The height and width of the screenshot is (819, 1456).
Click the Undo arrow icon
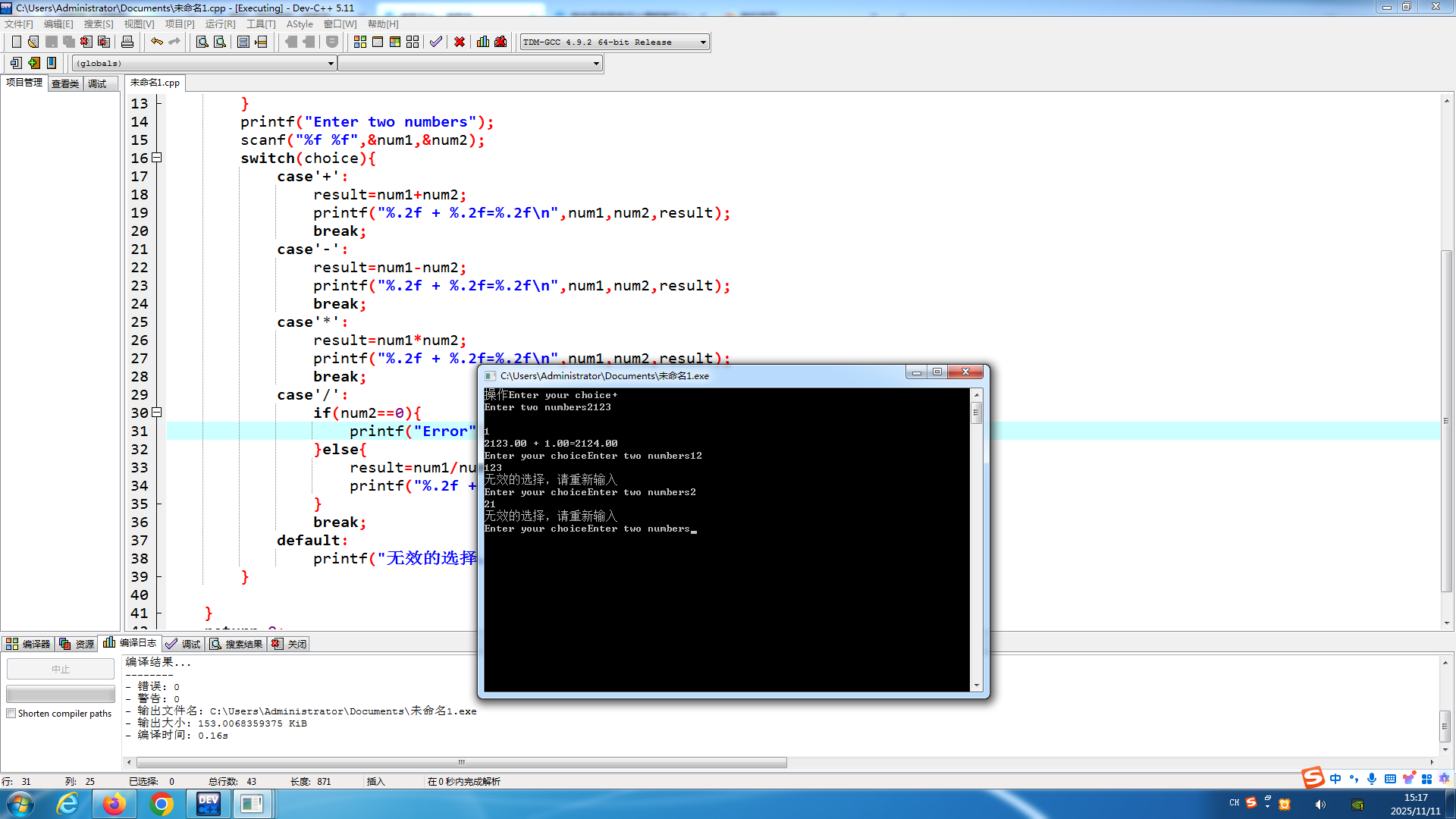tap(156, 42)
